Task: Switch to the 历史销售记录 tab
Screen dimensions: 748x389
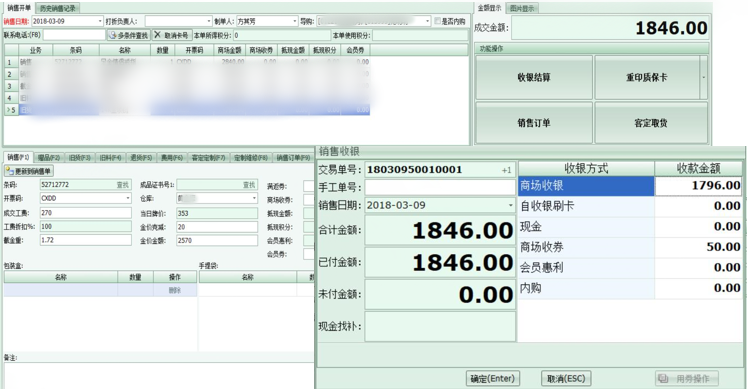Action: coord(58,8)
